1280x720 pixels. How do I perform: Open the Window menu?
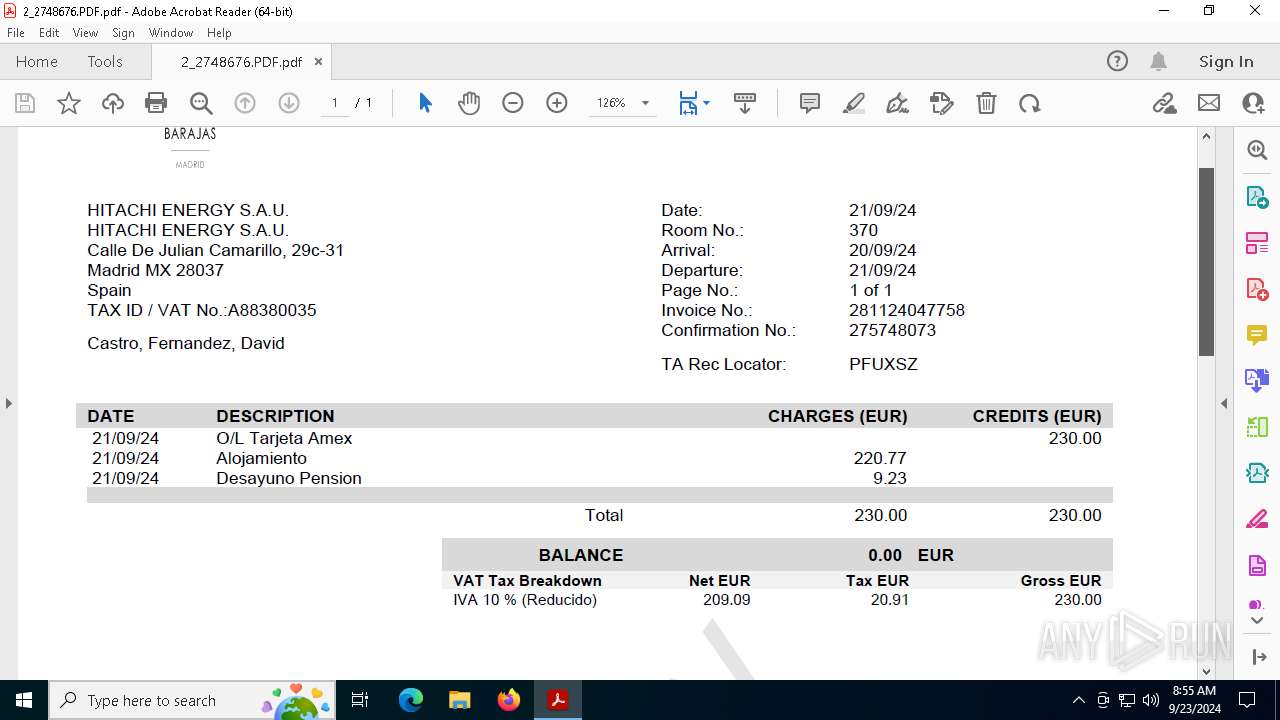coord(171,33)
